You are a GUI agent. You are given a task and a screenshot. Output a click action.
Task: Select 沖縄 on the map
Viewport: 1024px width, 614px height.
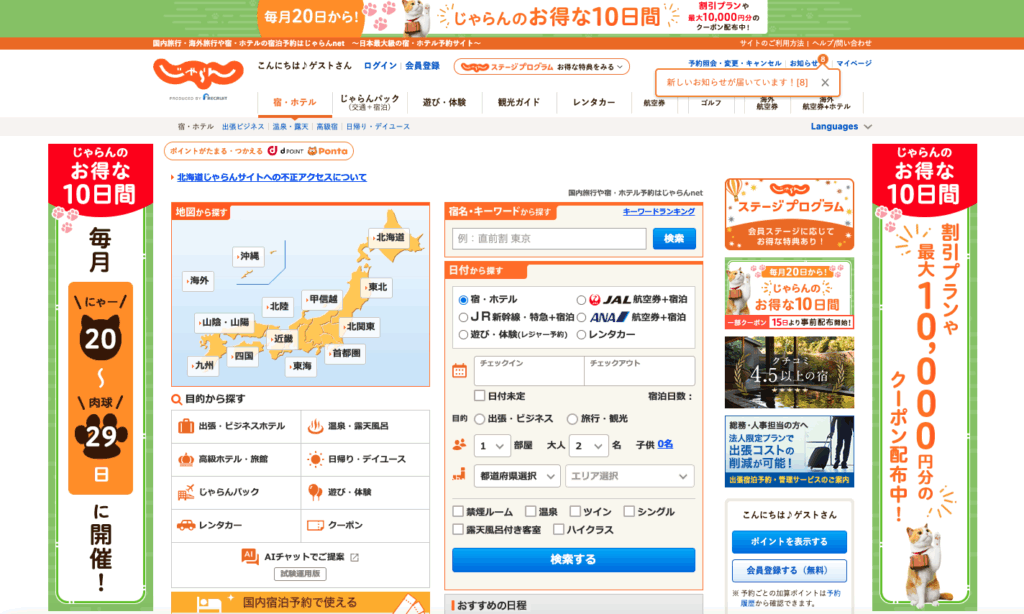(248, 256)
